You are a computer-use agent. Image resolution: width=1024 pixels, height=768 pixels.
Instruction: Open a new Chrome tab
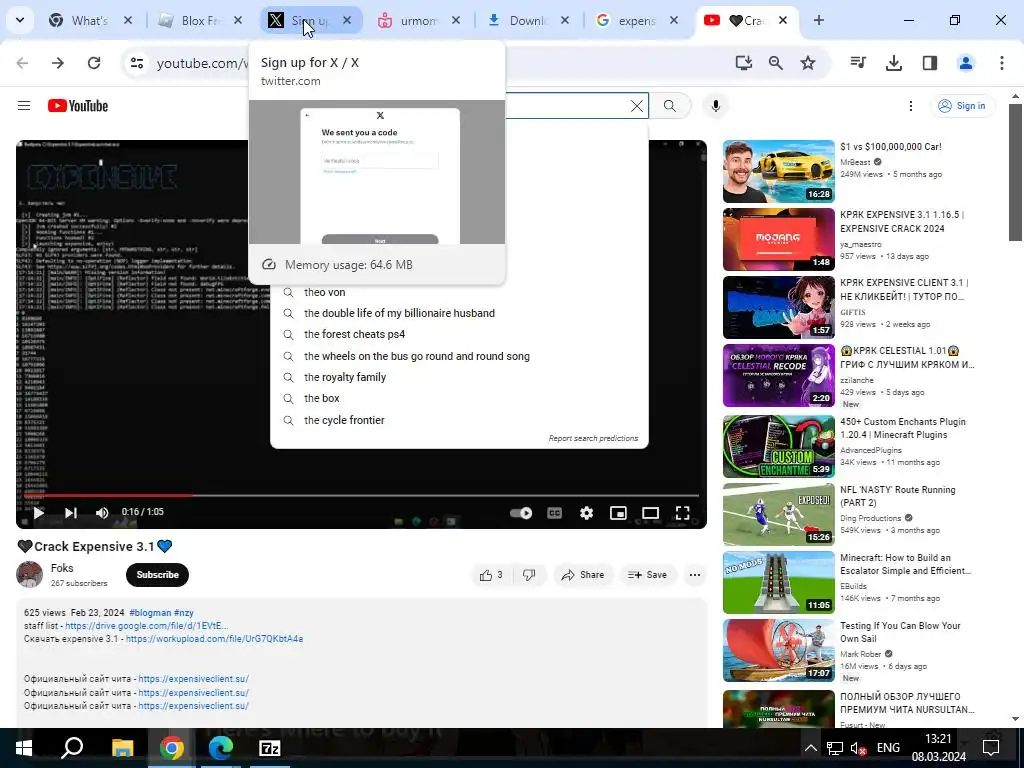tap(819, 20)
